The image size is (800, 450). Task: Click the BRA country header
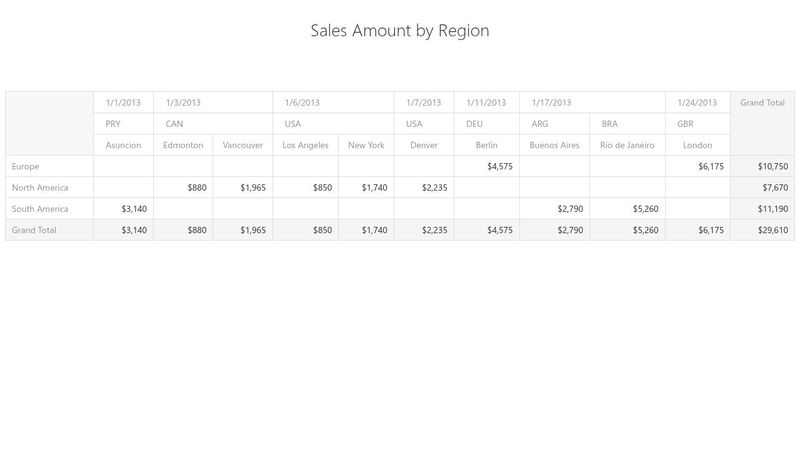point(610,124)
